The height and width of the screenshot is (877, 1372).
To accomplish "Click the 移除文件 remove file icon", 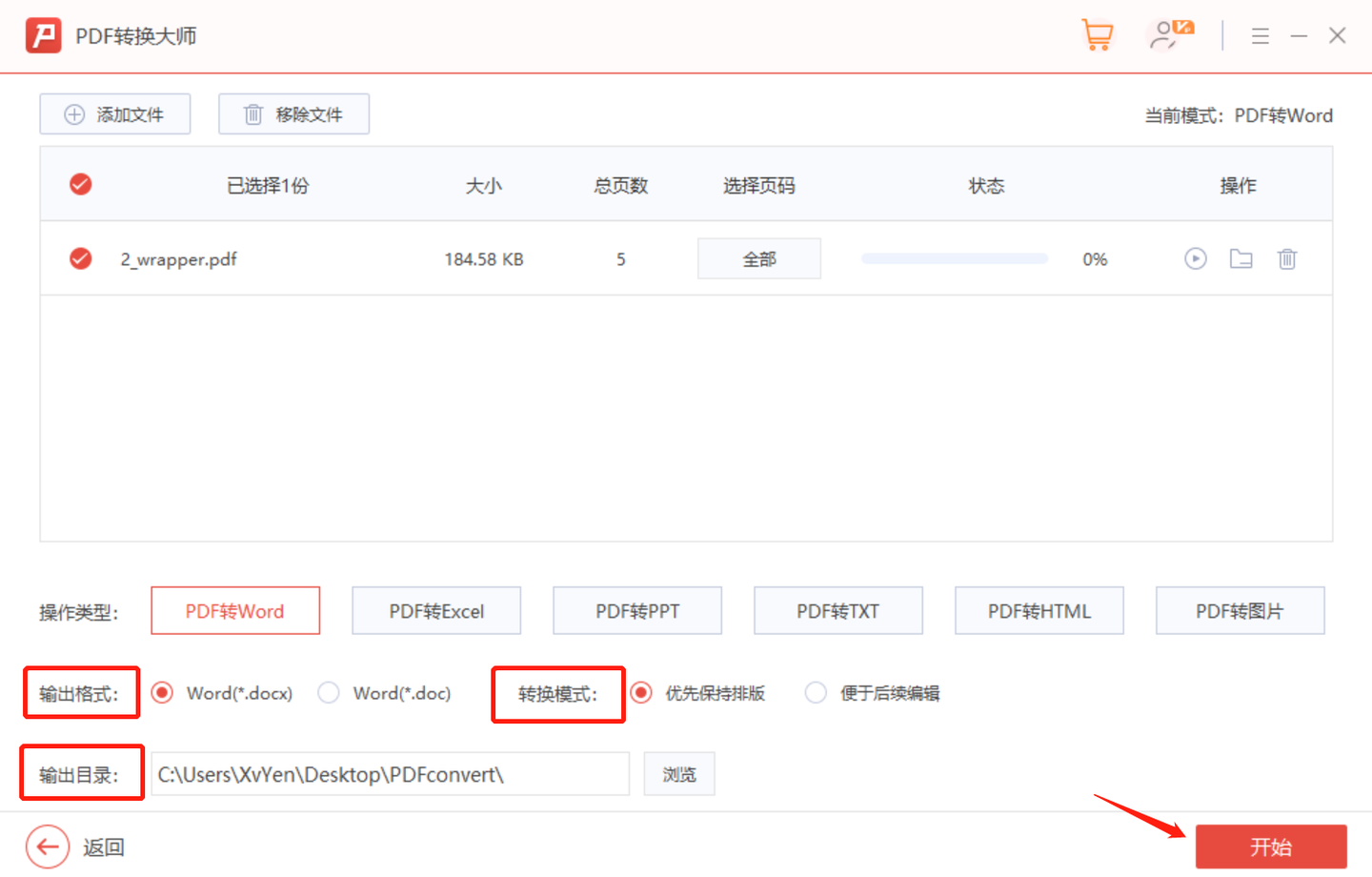I will coord(252,113).
